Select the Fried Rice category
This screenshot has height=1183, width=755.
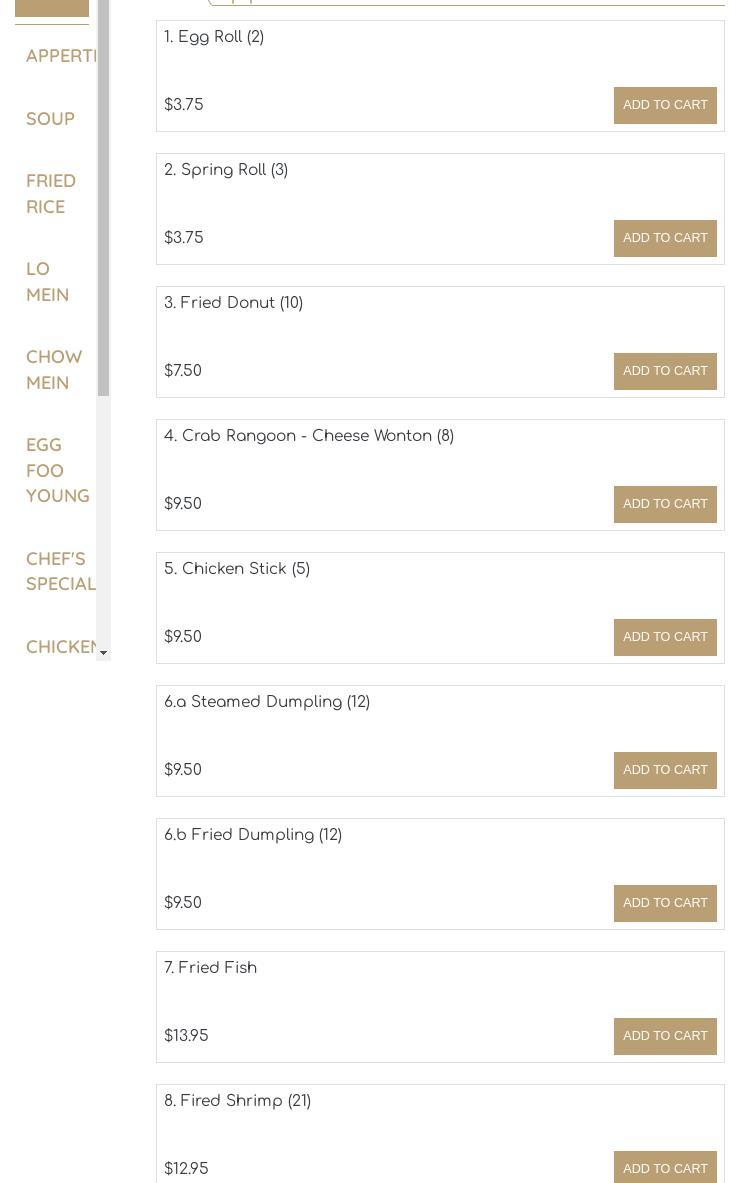[51, 194]
